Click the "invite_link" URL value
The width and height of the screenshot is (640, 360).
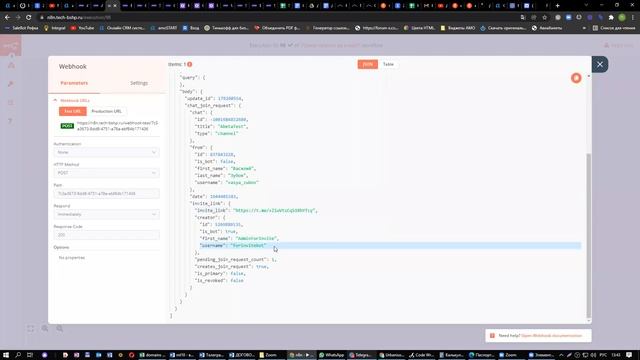coord(275,211)
